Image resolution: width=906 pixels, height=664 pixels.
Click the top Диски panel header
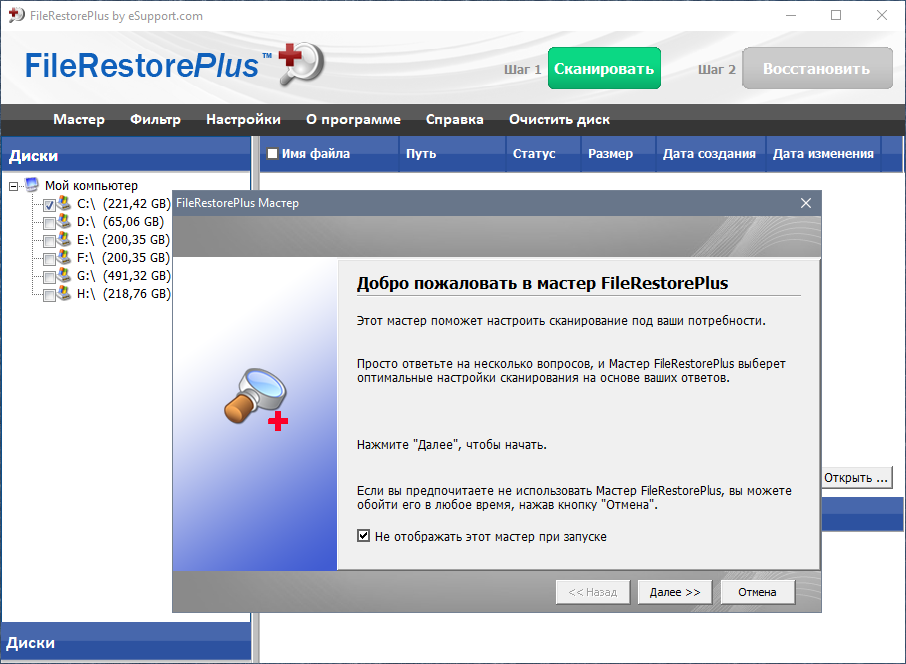(126, 154)
